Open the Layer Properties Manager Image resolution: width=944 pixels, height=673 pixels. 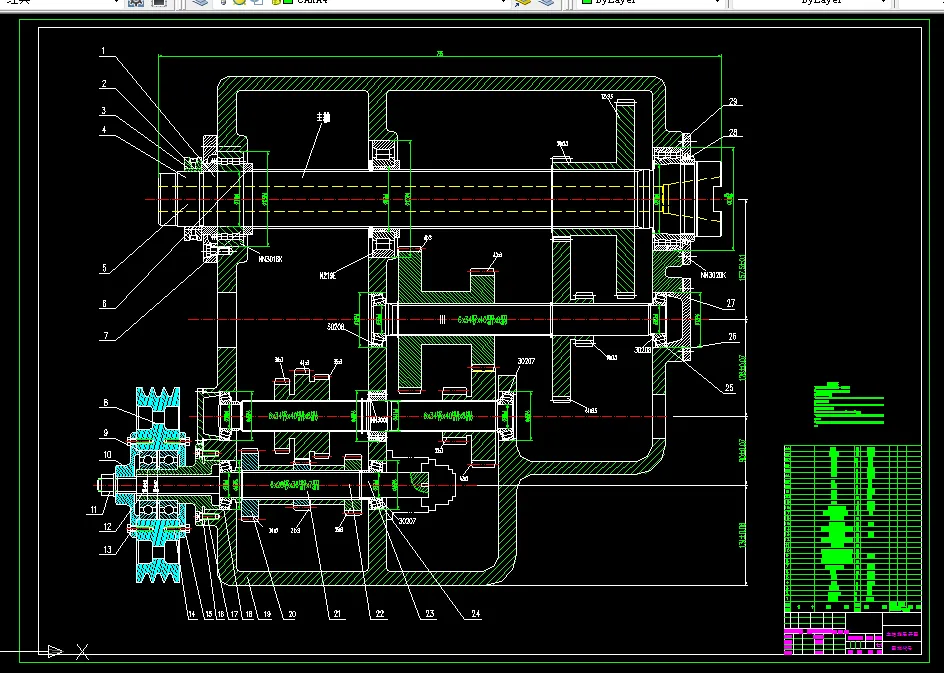[x=200, y=2]
